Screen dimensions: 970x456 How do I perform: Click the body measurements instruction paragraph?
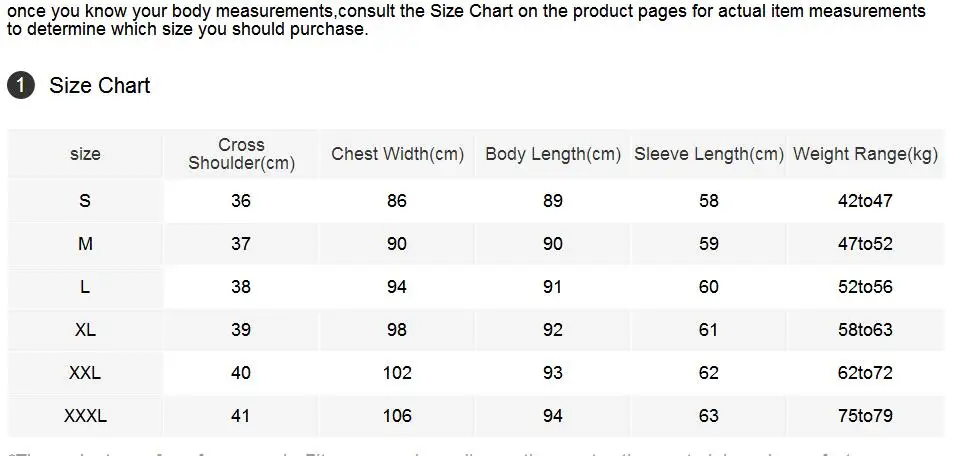466,20
